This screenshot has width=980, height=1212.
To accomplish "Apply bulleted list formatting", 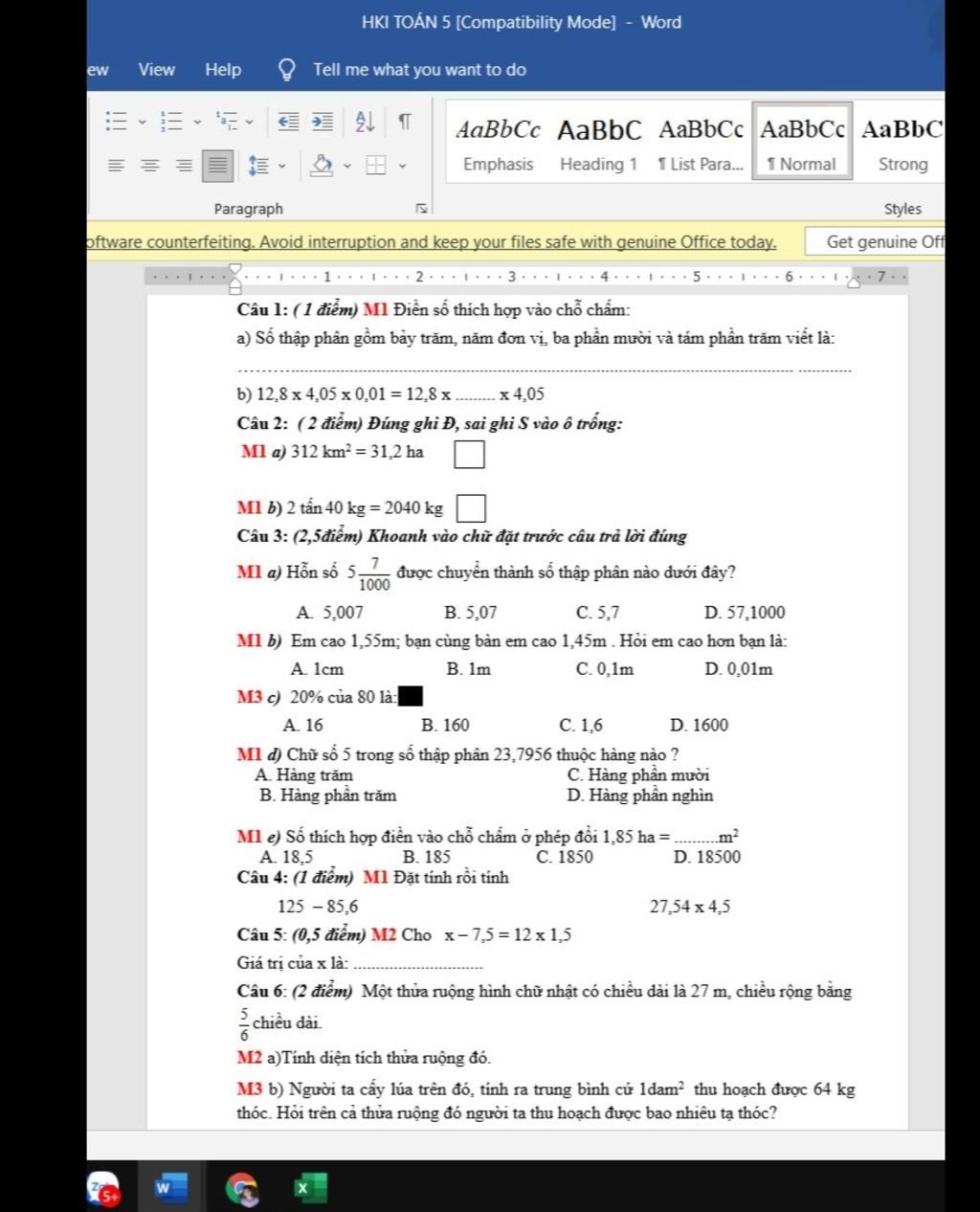I will click(117, 122).
